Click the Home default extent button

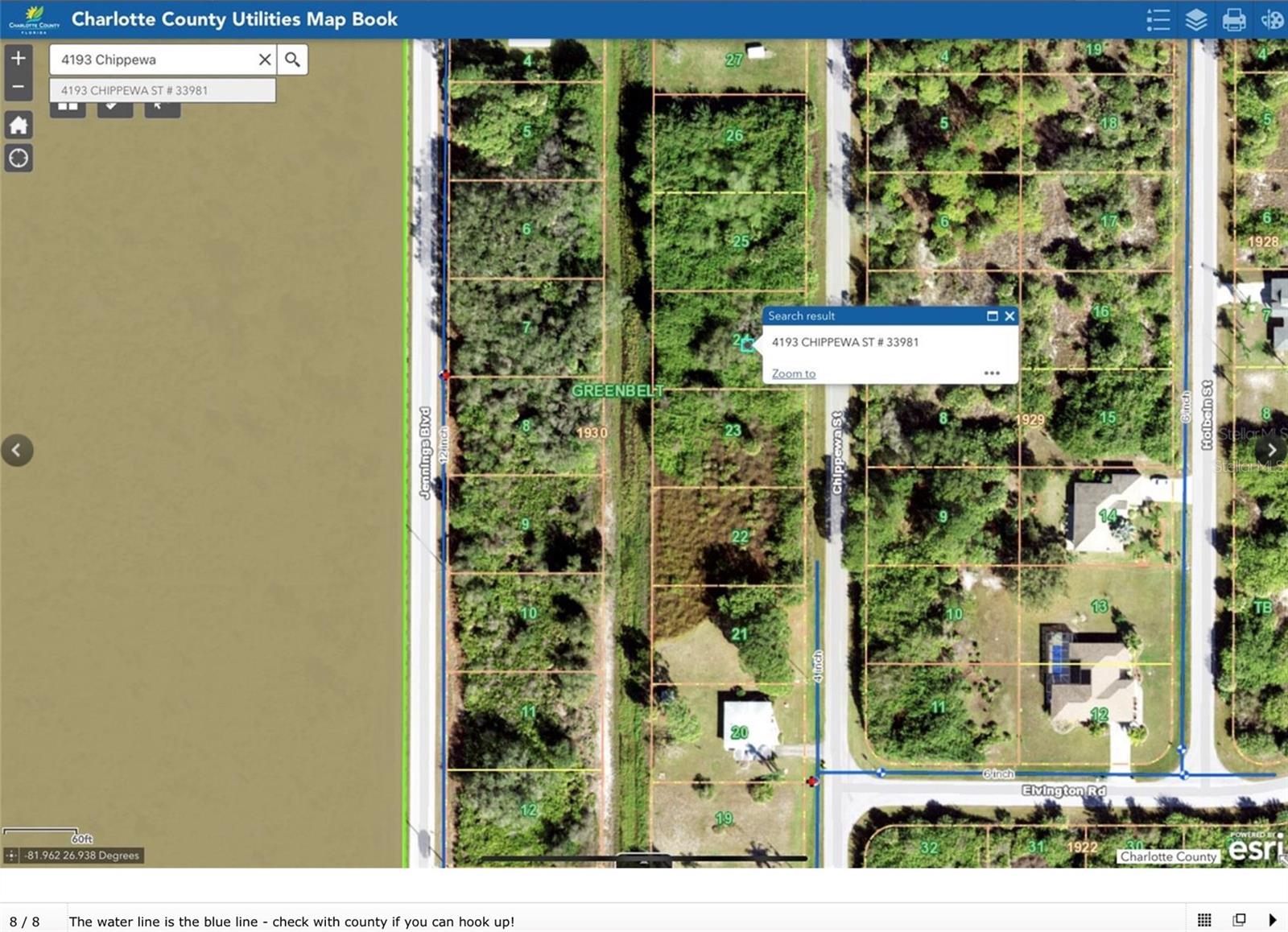(x=18, y=125)
